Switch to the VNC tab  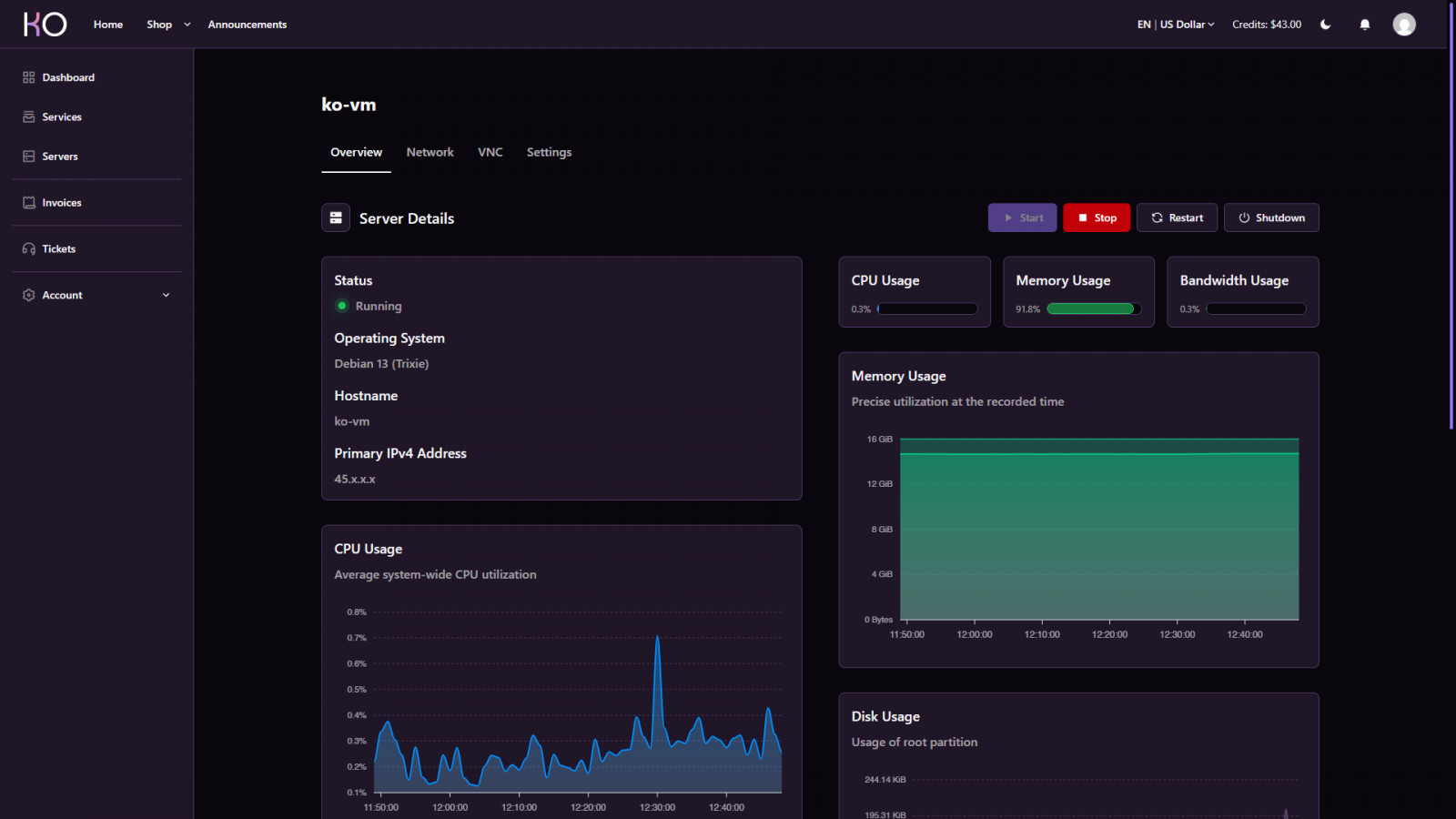point(490,153)
